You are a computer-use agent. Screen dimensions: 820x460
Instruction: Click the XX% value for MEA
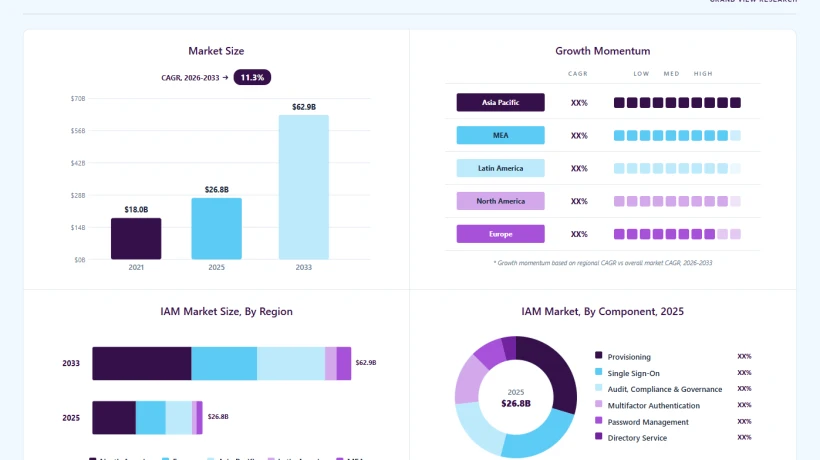tap(579, 136)
